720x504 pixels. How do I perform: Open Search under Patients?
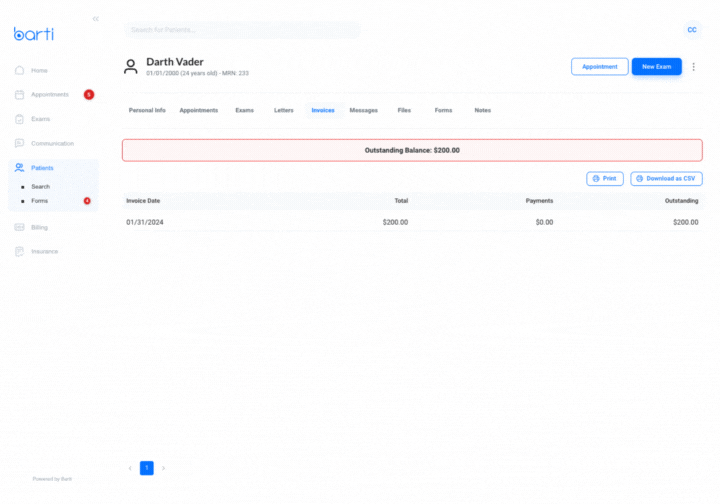point(40,186)
